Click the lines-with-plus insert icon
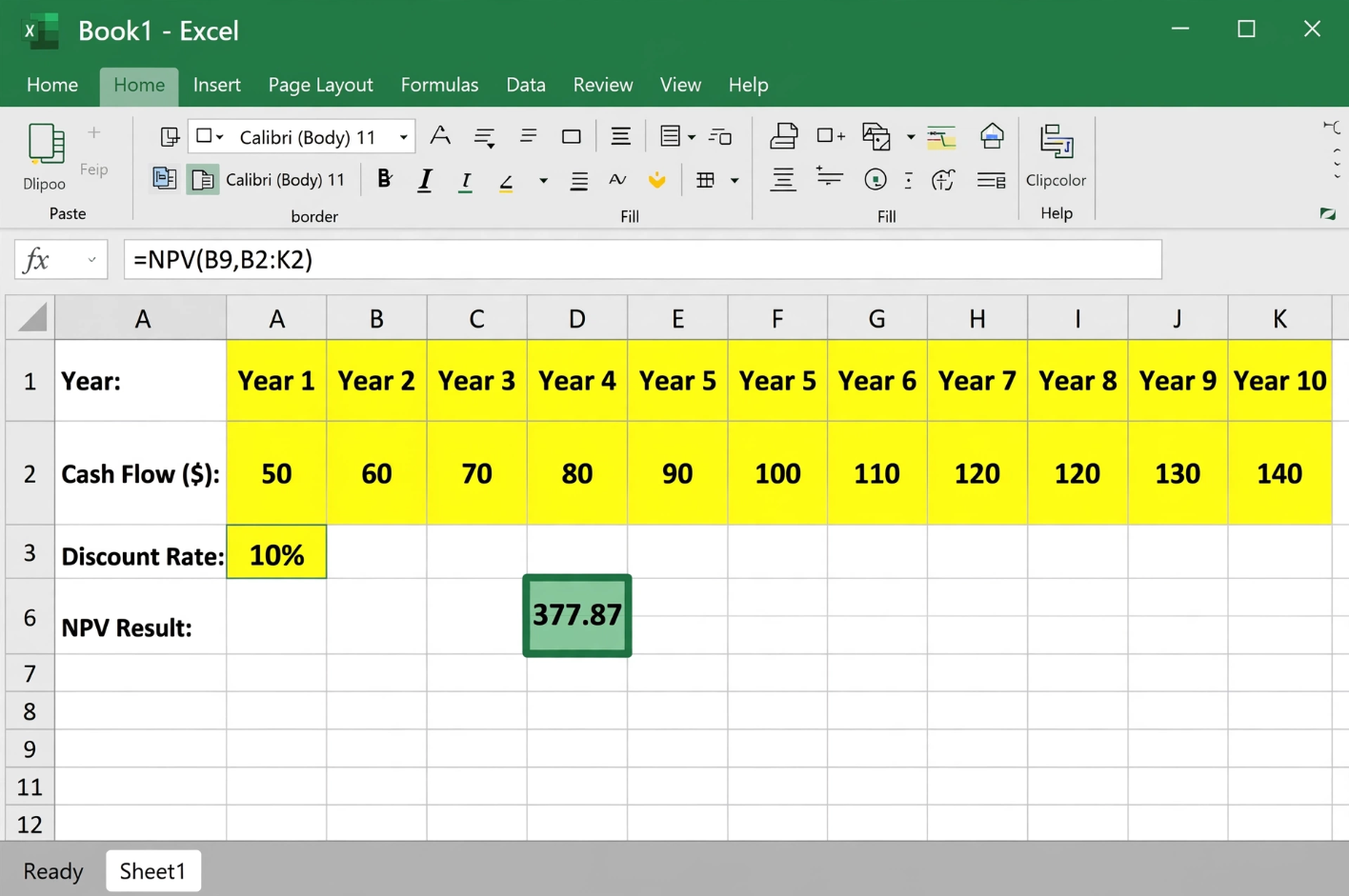 (x=829, y=177)
